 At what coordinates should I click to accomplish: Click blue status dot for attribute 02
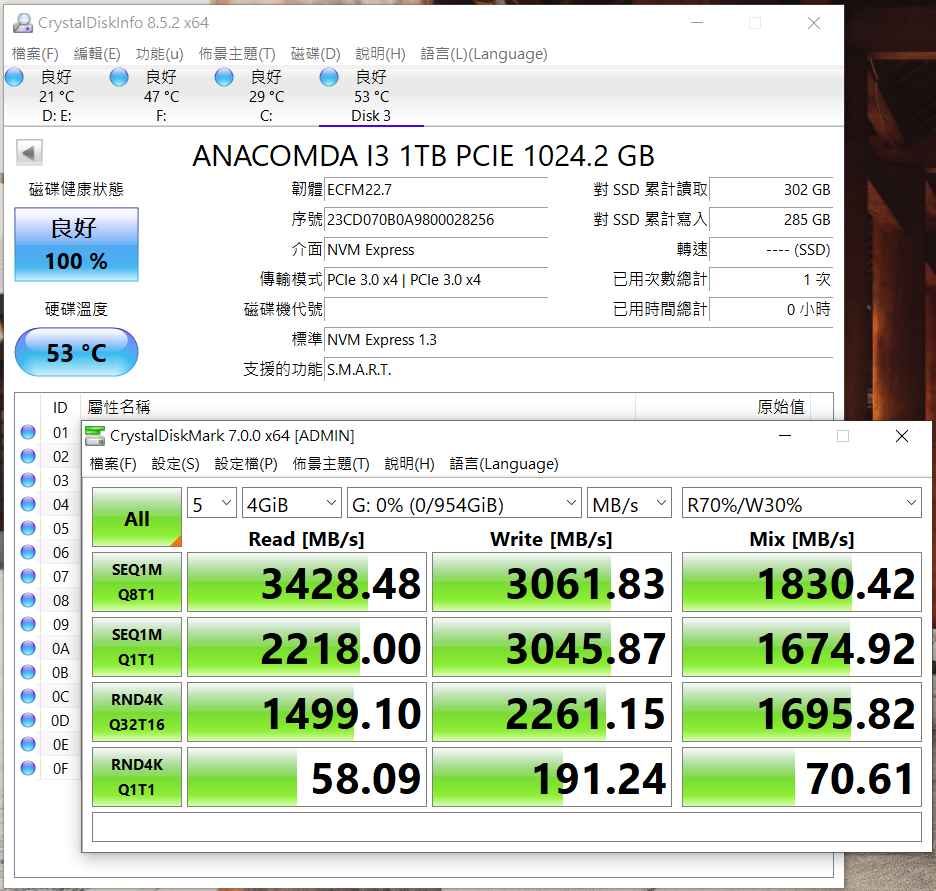pyautogui.click(x=28, y=456)
